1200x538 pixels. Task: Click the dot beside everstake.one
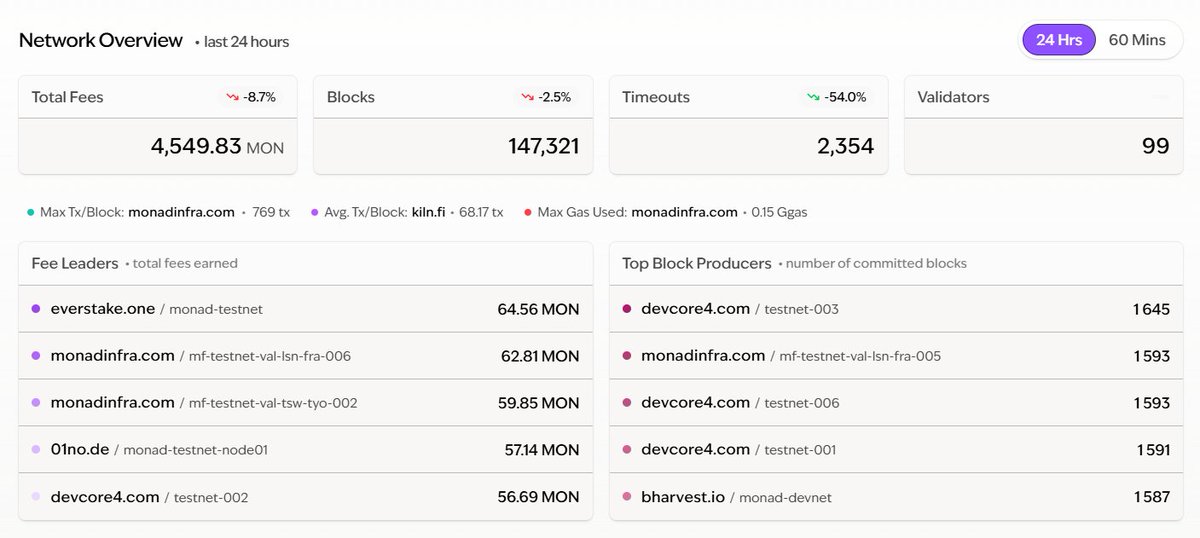[36, 309]
